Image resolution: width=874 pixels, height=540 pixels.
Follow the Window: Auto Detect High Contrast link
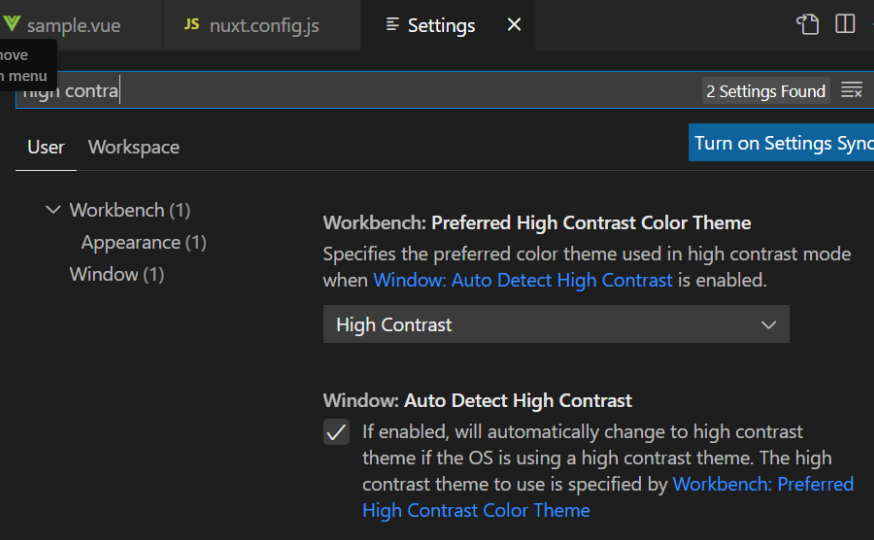coord(522,280)
